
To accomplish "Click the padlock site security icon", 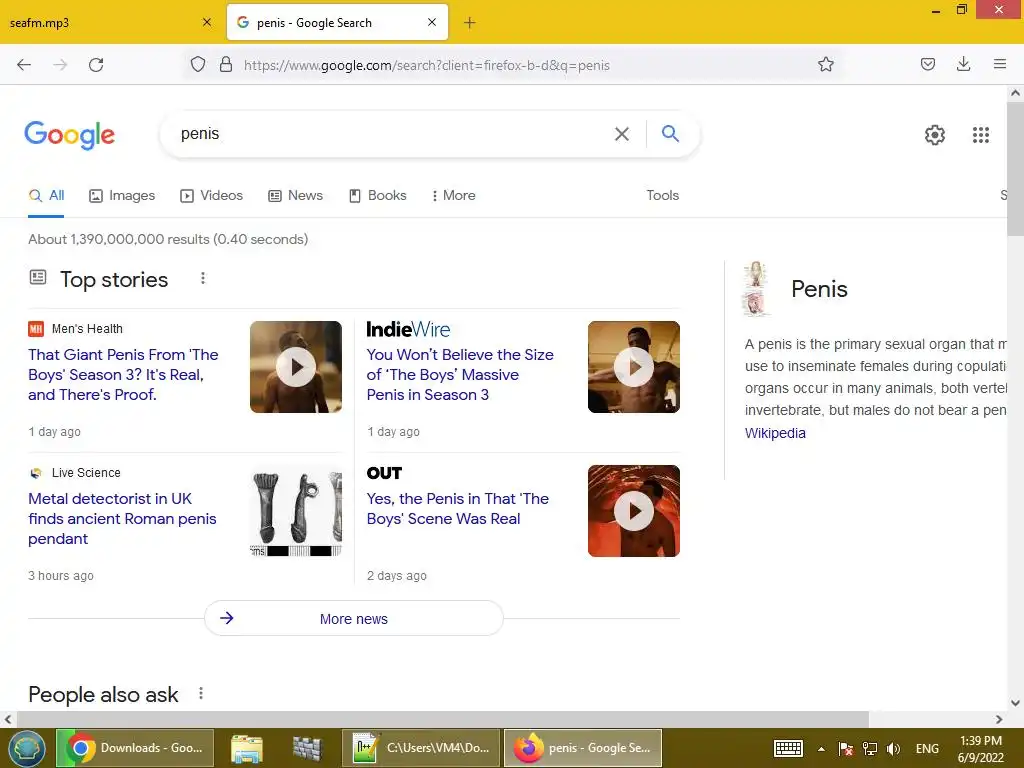I will (x=226, y=65).
